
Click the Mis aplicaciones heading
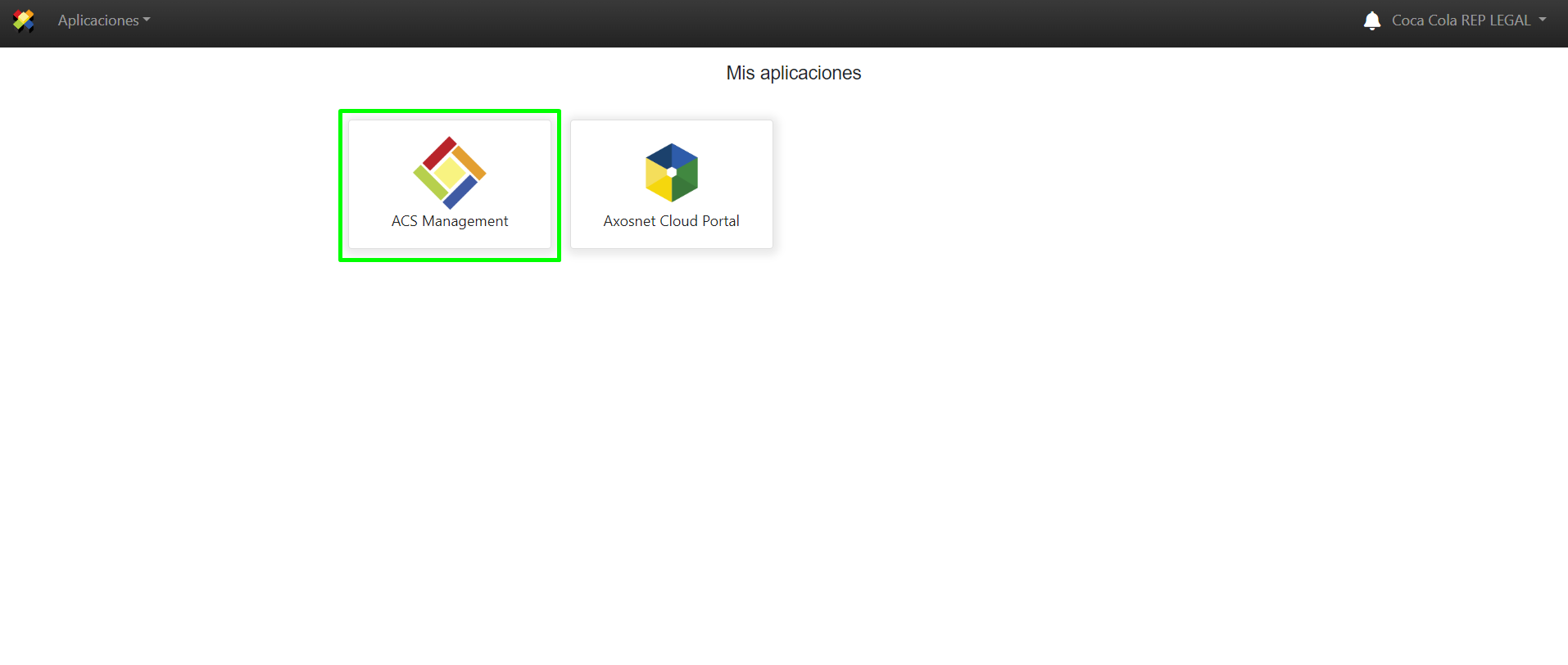coord(793,73)
